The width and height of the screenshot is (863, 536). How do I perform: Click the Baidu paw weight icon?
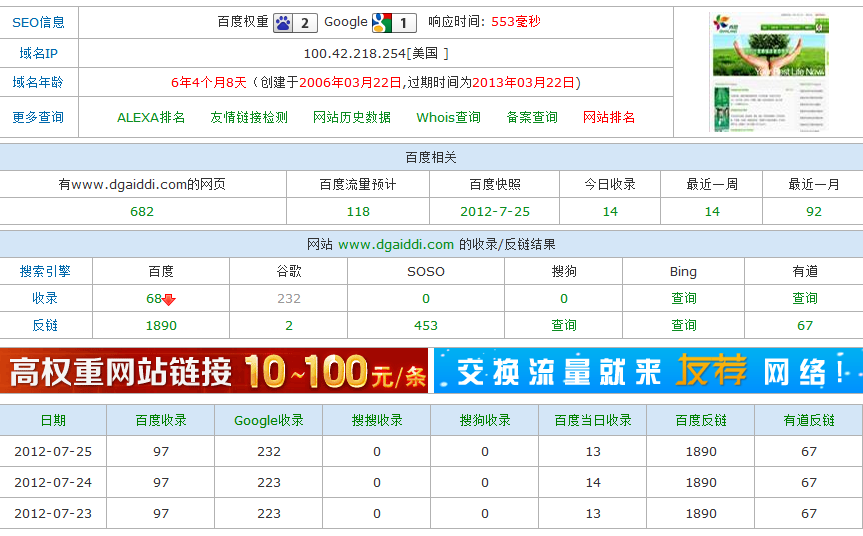click(284, 23)
